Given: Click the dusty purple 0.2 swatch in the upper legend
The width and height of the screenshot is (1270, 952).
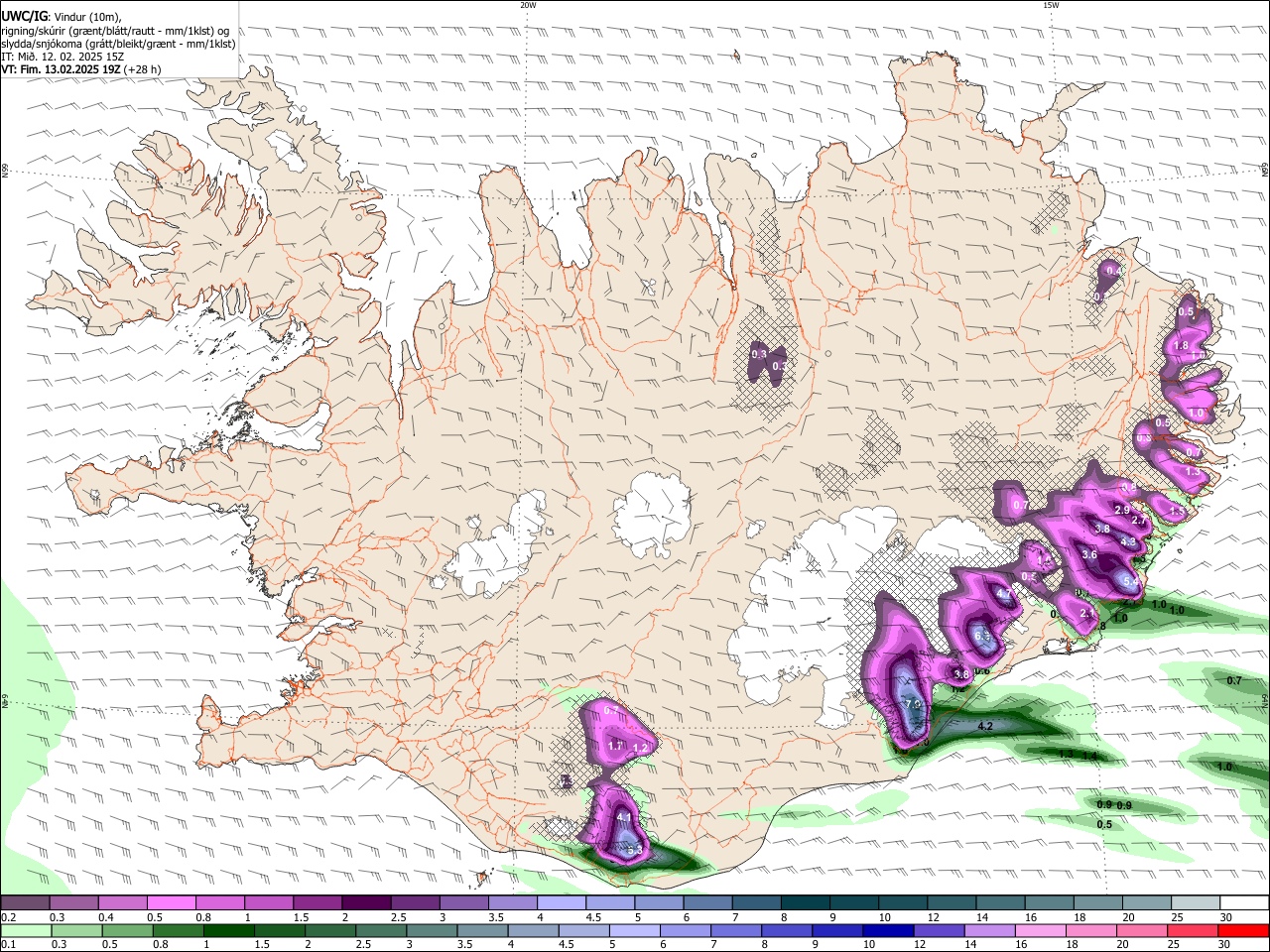Looking at the screenshot, I should pos(25,903).
